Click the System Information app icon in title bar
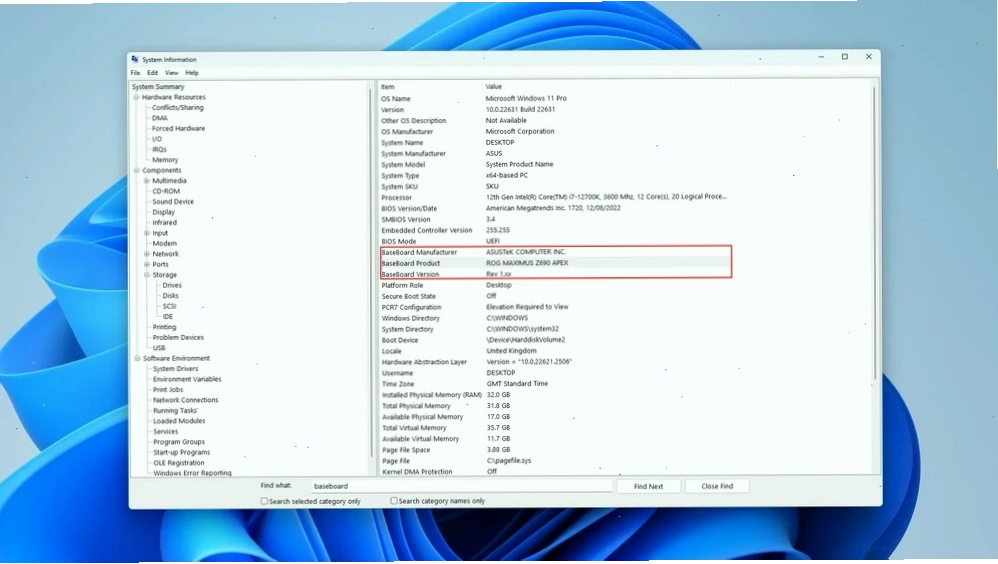Image resolution: width=998 pixels, height=564 pixels. [135, 59]
